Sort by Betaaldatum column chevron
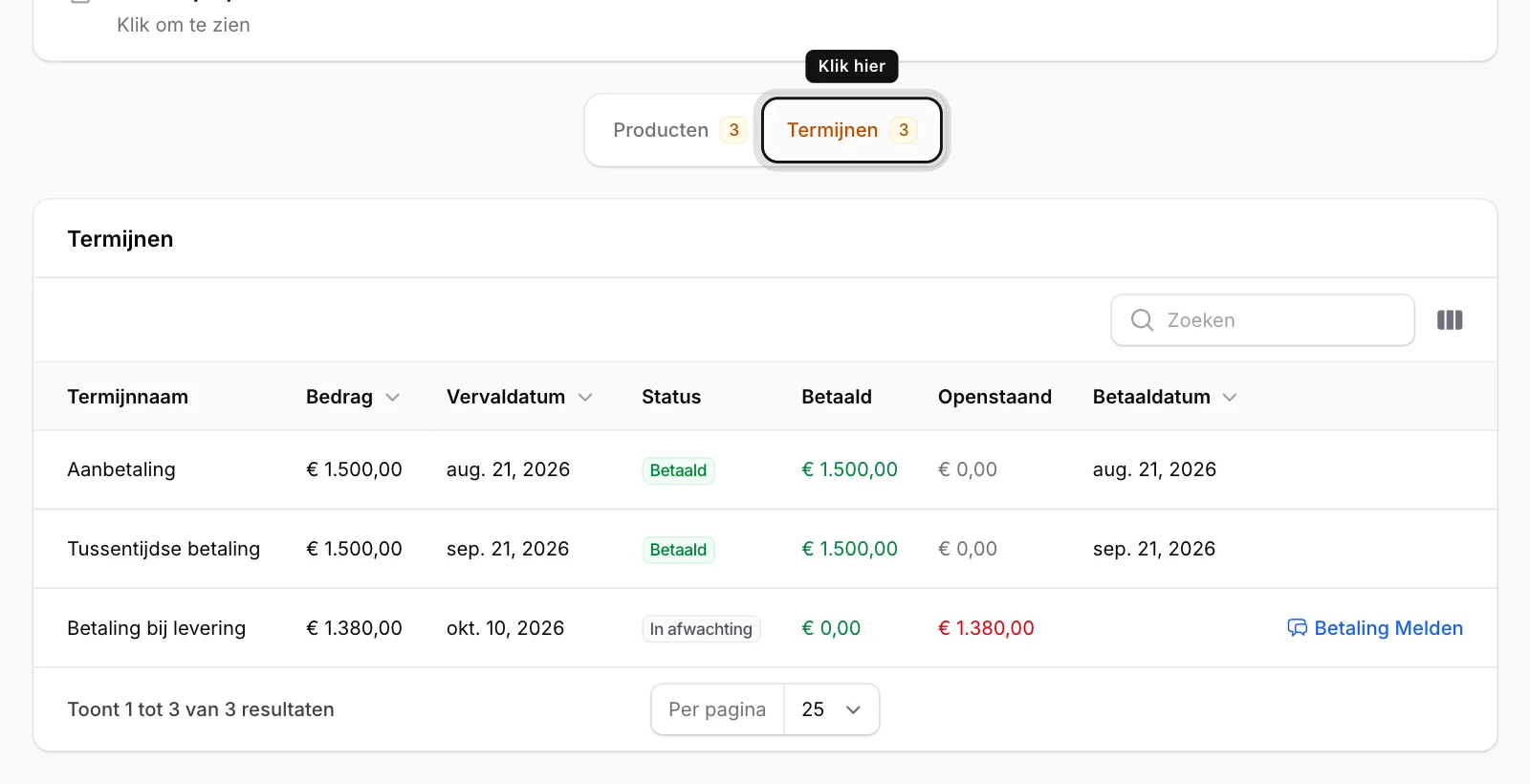The image size is (1530, 784). tap(1230, 398)
